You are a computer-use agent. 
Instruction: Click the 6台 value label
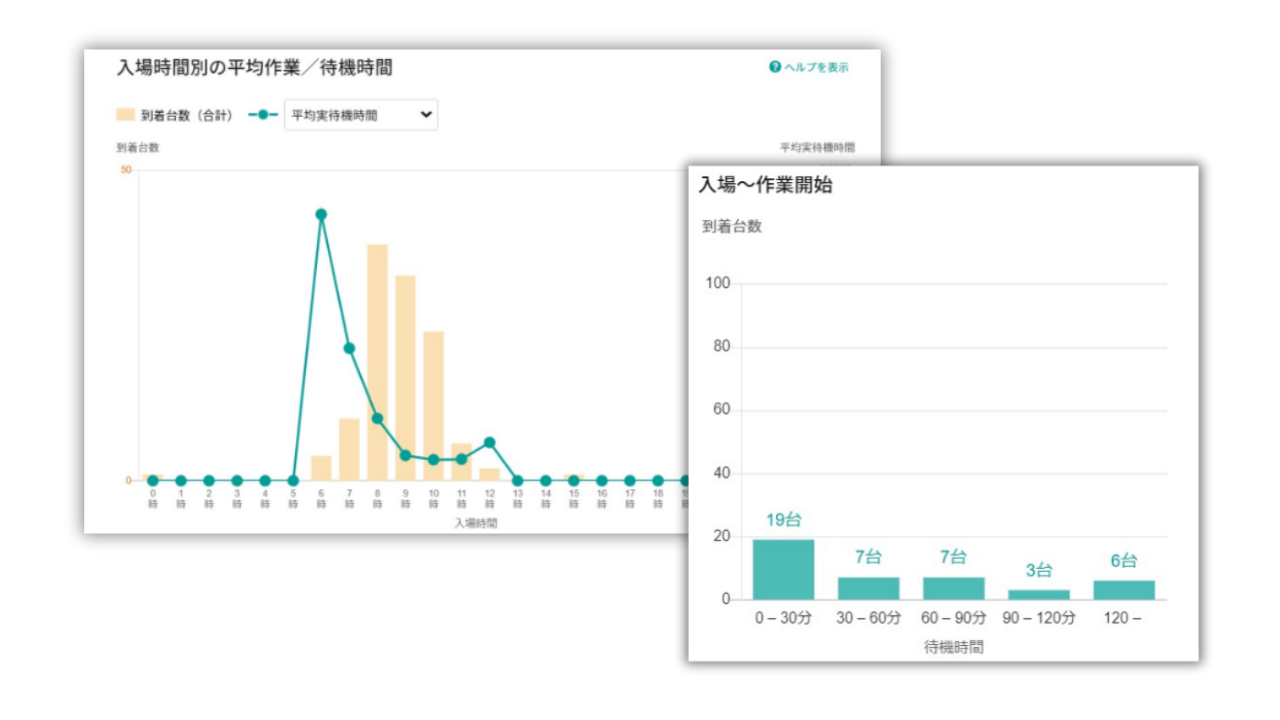[1124, 561]
